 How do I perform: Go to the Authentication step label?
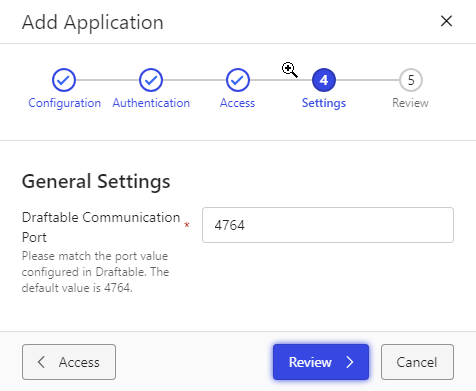coord(151,103)
